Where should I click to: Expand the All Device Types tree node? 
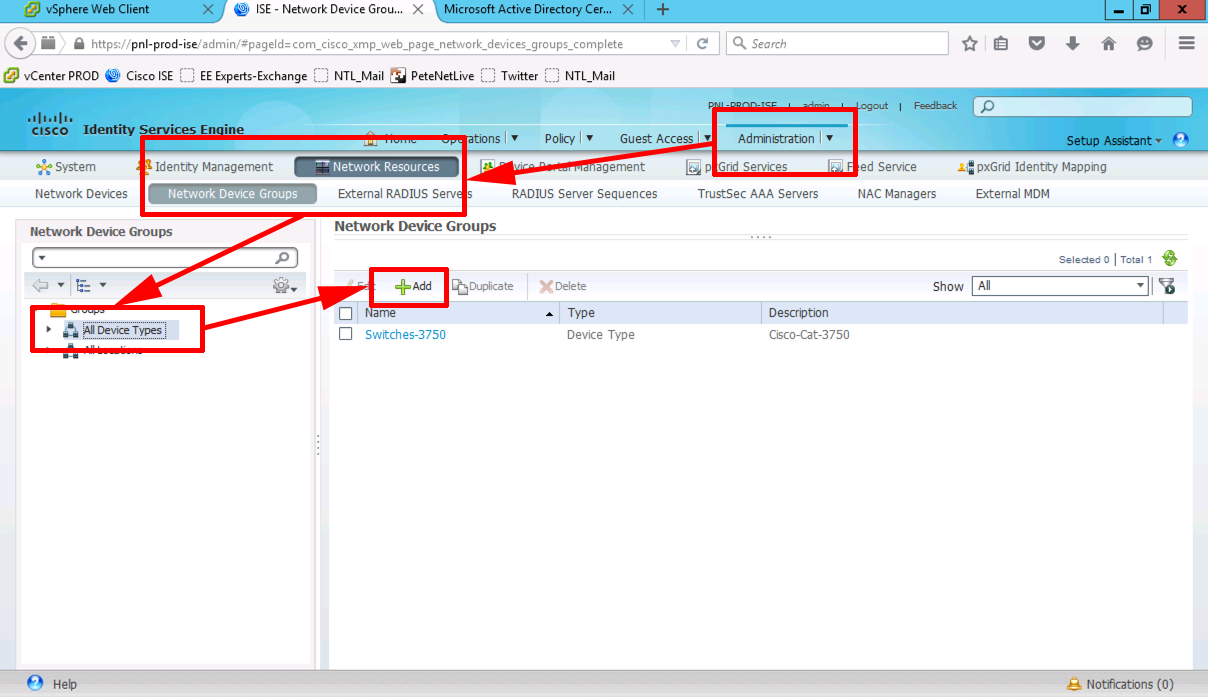49,329
